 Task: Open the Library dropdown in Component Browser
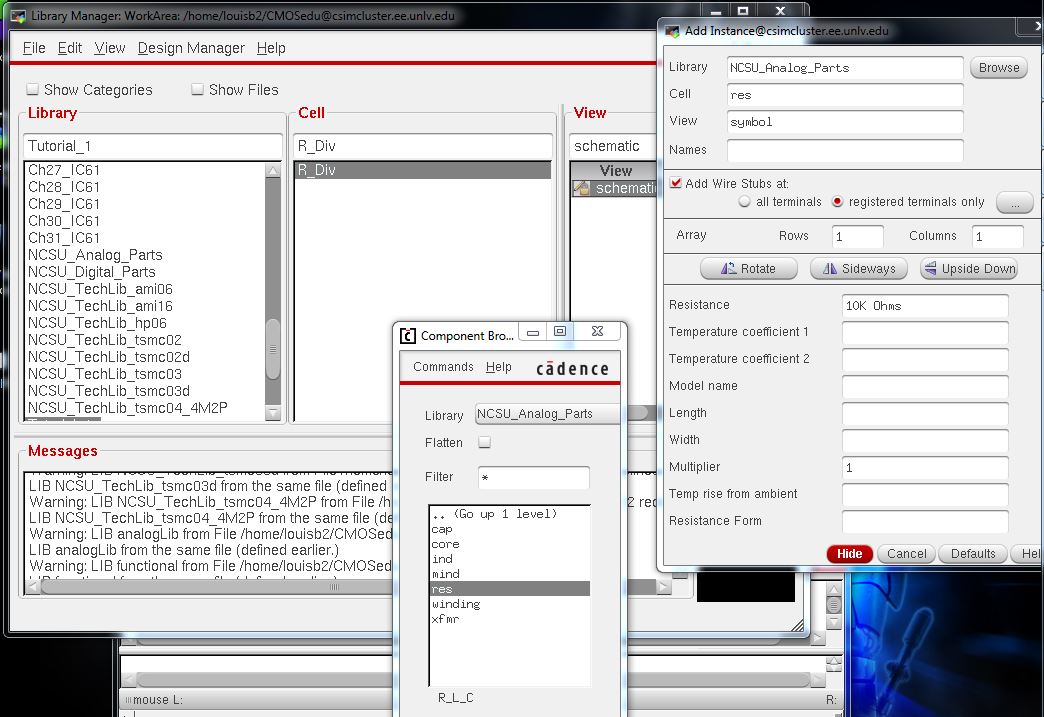547,414
